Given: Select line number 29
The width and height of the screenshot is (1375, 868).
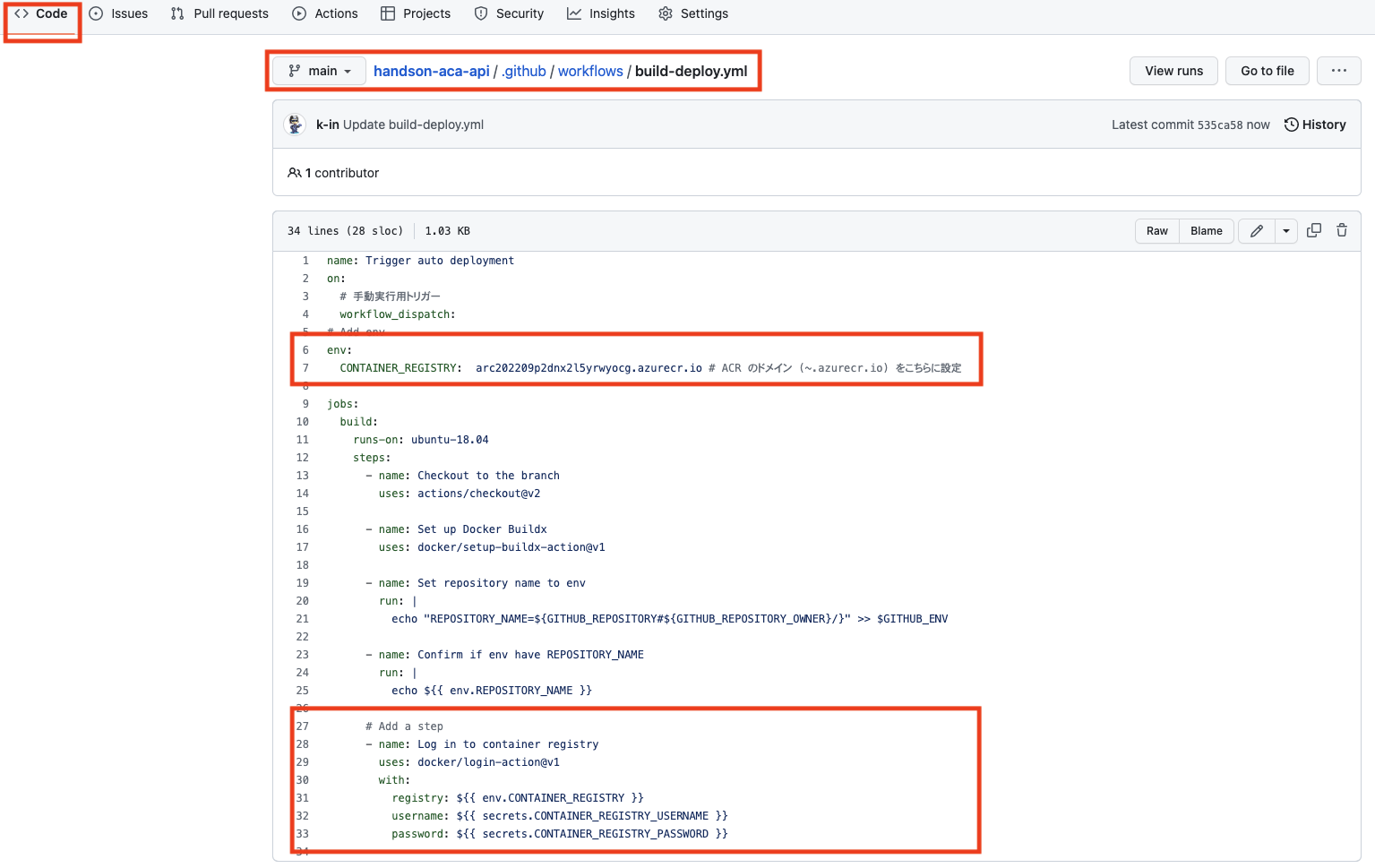Looking at the screenshot, I should (x=303, y=762).
